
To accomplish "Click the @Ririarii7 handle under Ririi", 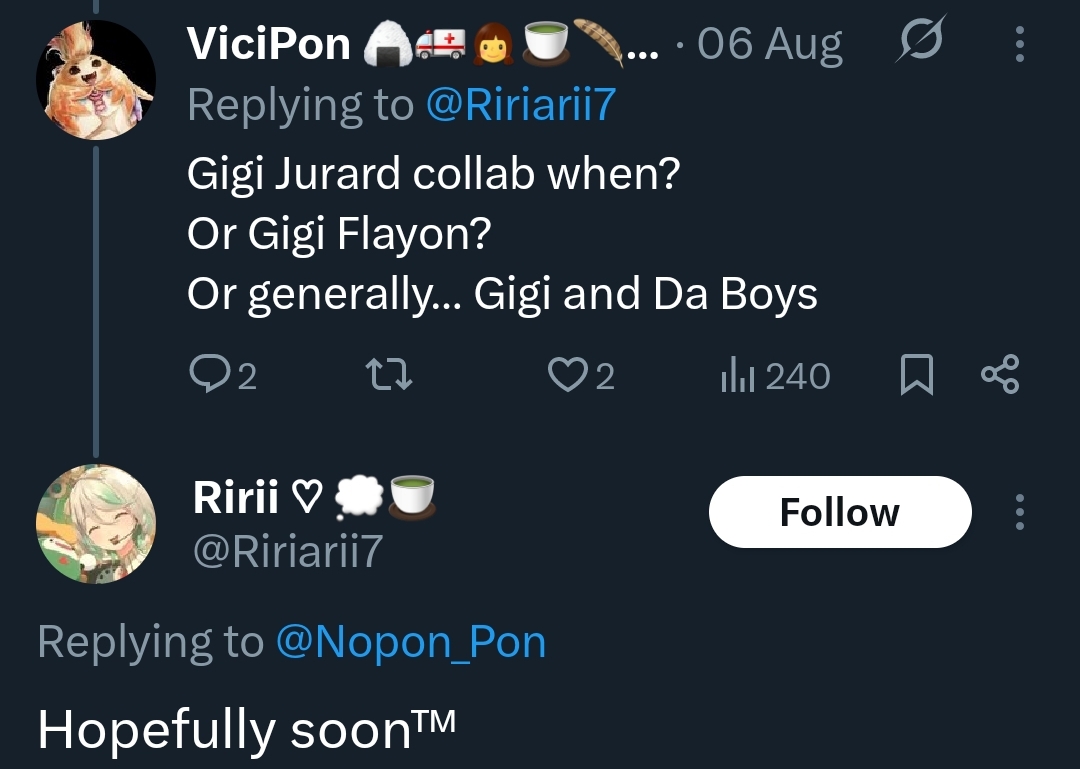I will click(x=288, y=551).
